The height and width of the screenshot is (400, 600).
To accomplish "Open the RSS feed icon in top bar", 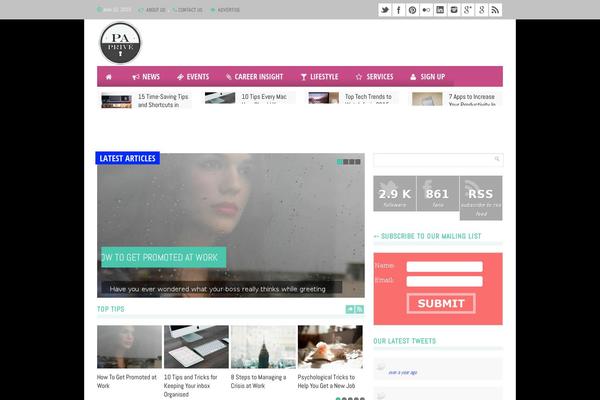I will click(x=495, y=10).
